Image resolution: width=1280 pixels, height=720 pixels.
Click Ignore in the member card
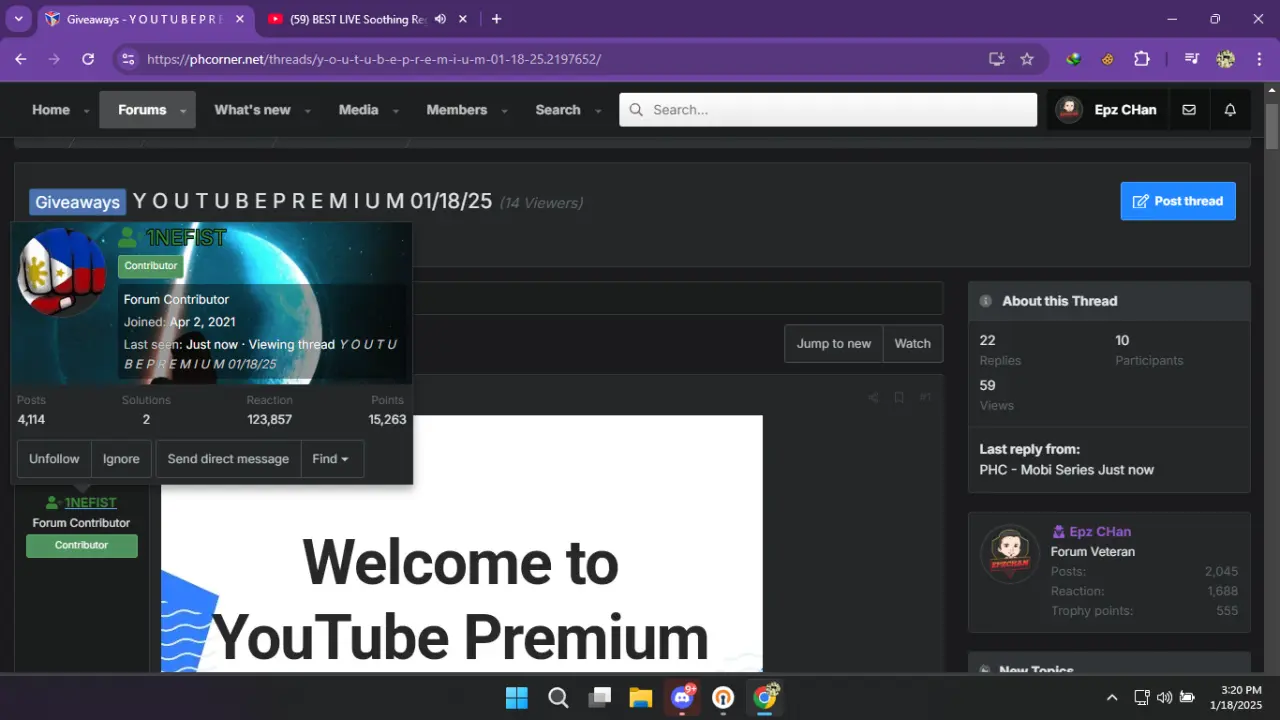coord(121,459)
